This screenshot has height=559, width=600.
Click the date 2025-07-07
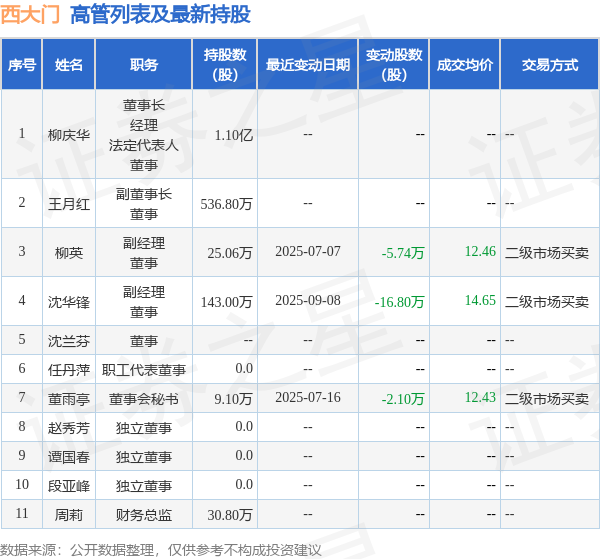click(x=308, y=251)
